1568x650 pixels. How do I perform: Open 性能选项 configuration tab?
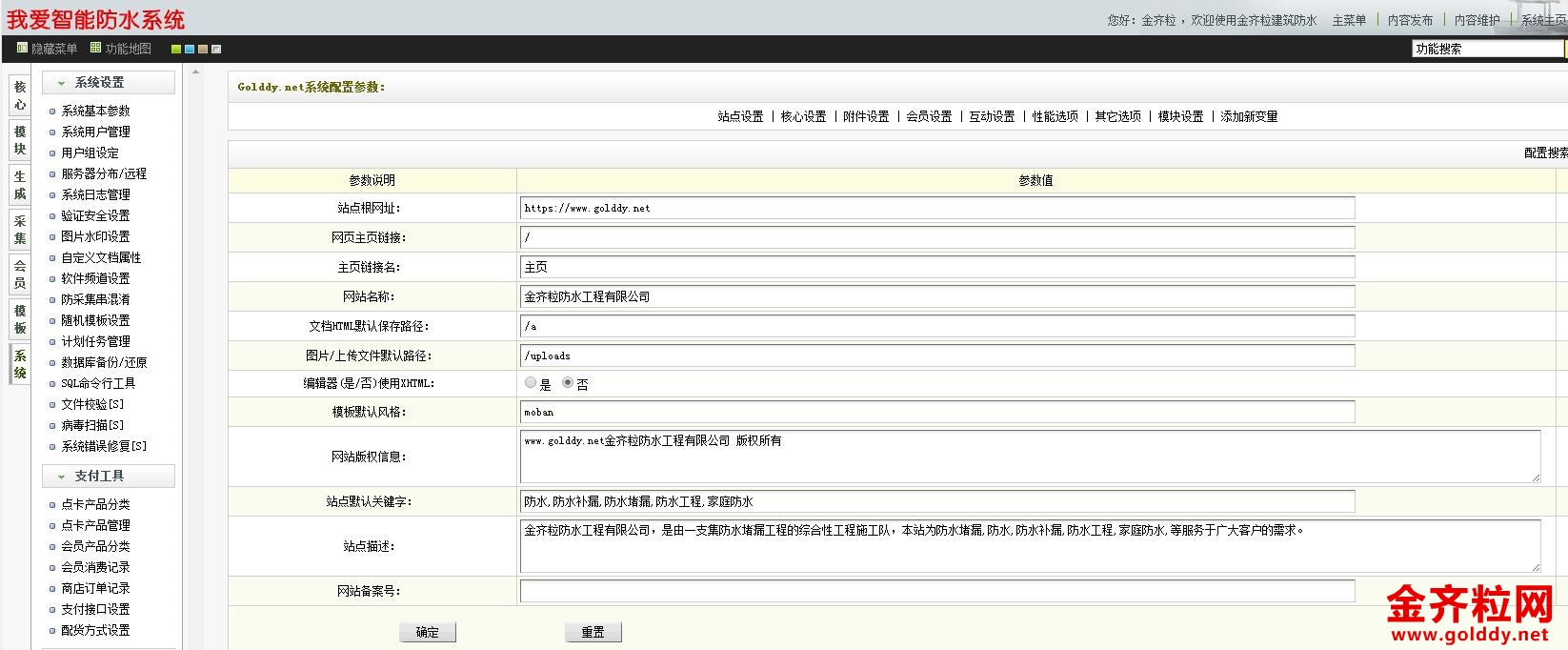pos(1055,116)
